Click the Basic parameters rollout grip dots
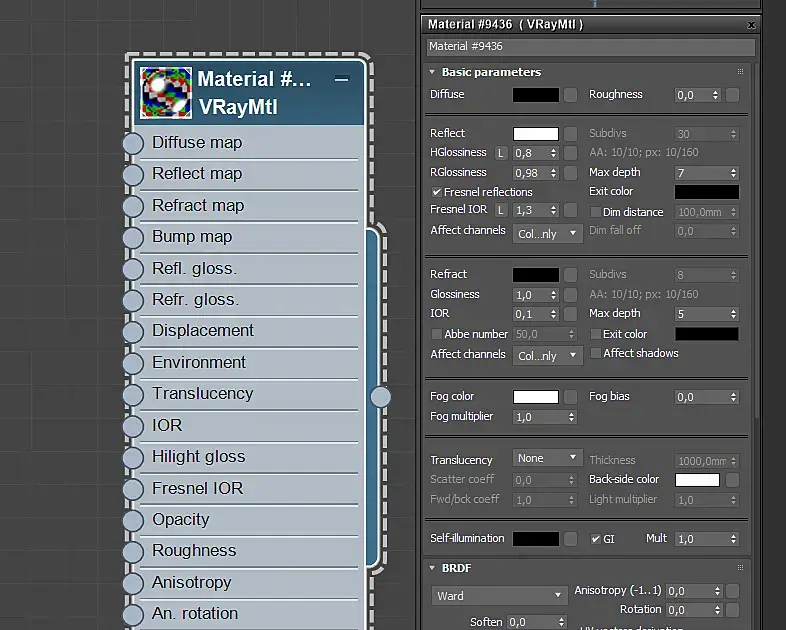This screenshot has height=630, width=786. (x=740, y=72)
